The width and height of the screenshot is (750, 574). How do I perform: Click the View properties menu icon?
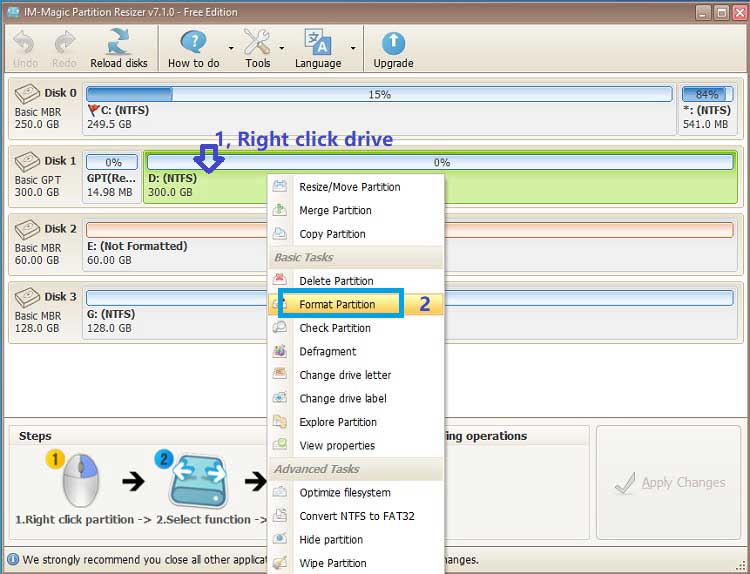[x=280, y=444]
